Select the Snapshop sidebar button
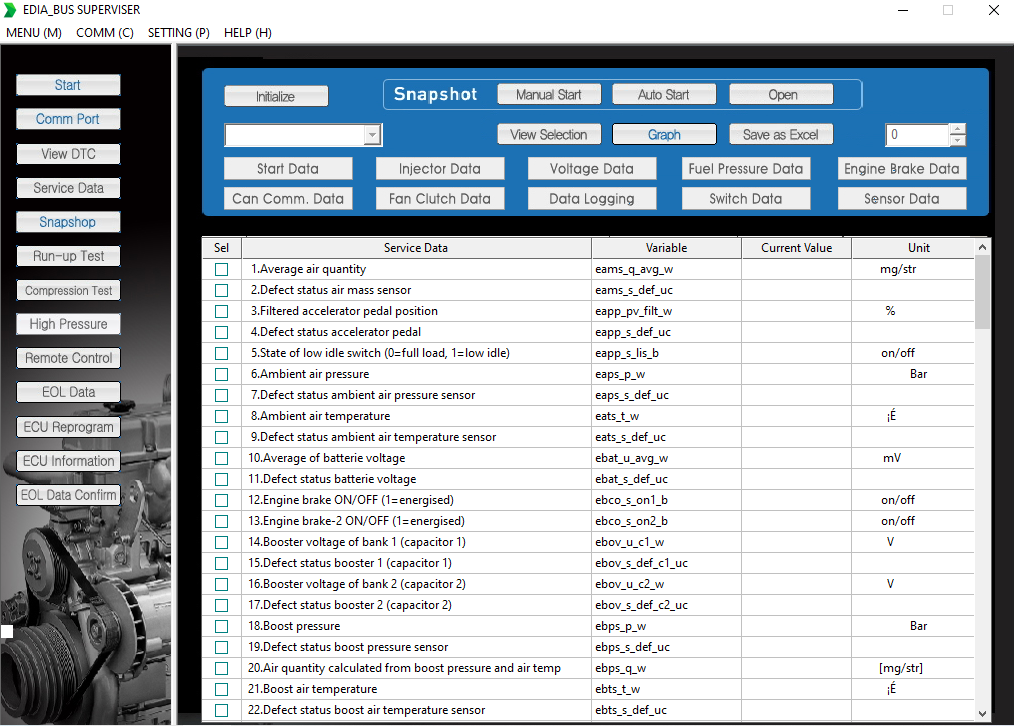Screen dimensions: 1014x726 click(x=68, y=222)
